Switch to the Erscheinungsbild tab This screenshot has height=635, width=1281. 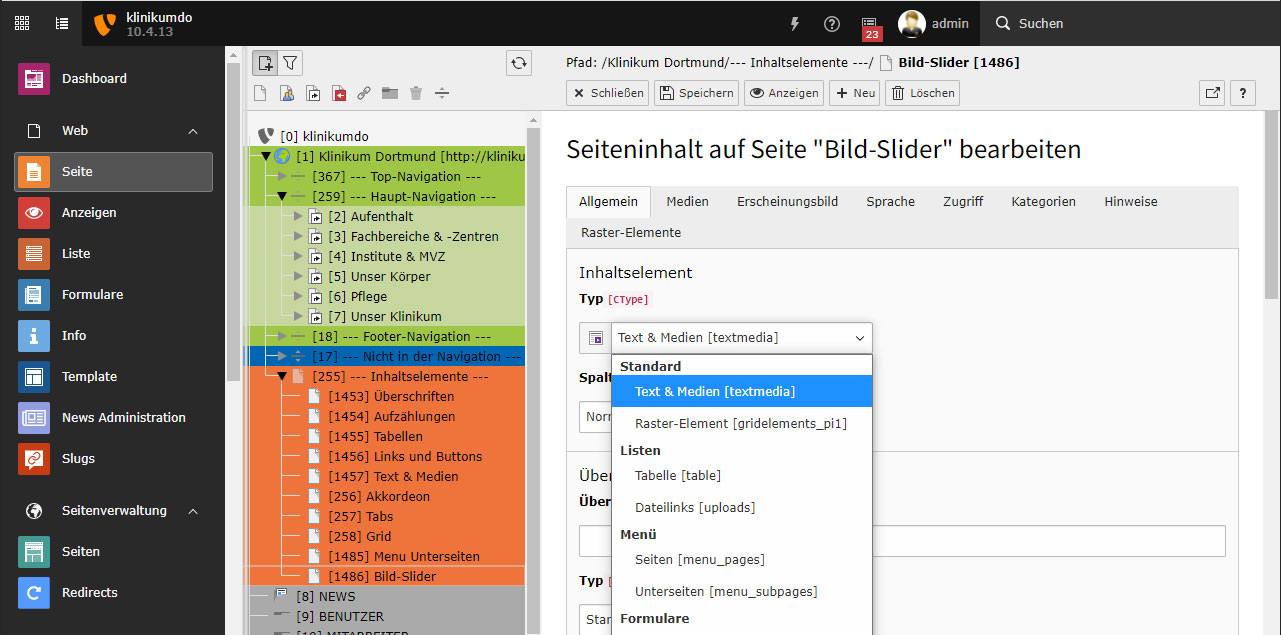788,202
